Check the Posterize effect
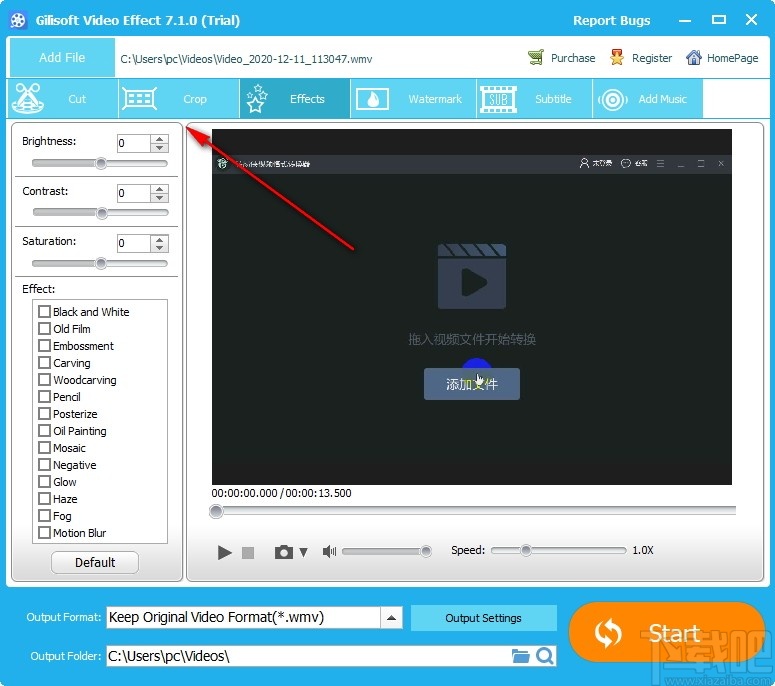This screenshot has width=775, height=686. coord(44,414)
